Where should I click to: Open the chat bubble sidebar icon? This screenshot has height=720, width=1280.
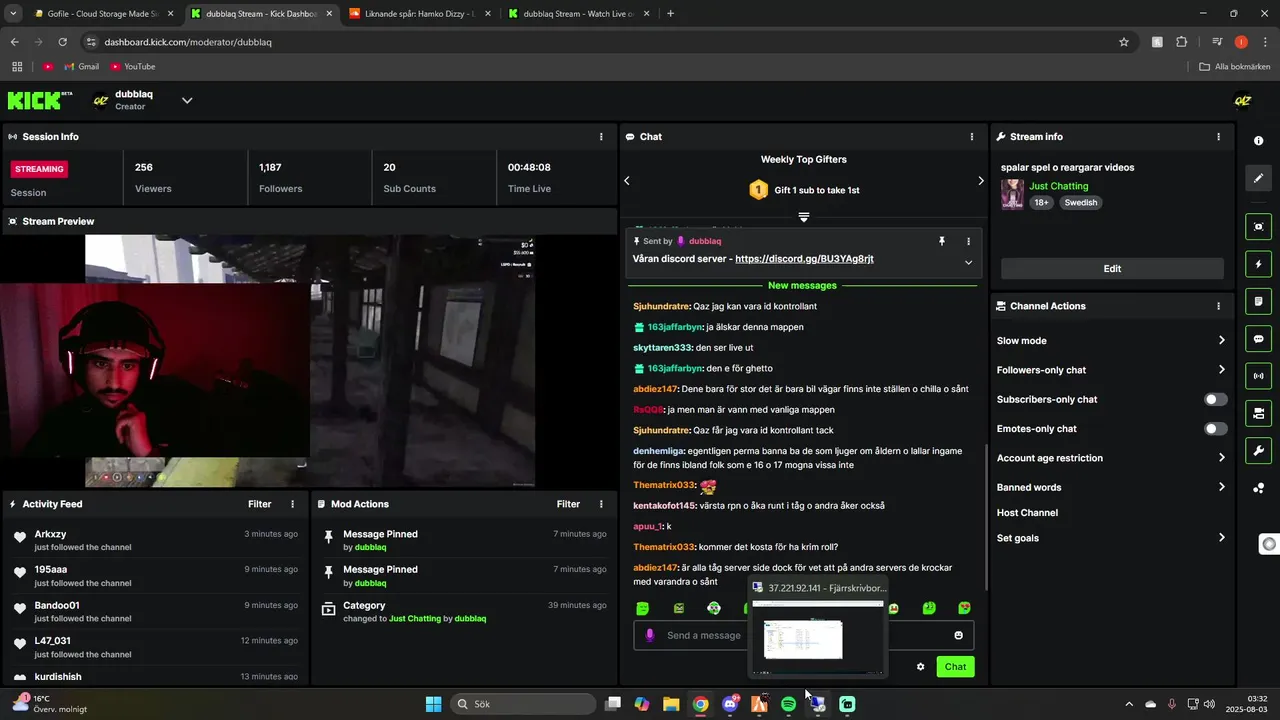coord(1259,339)
